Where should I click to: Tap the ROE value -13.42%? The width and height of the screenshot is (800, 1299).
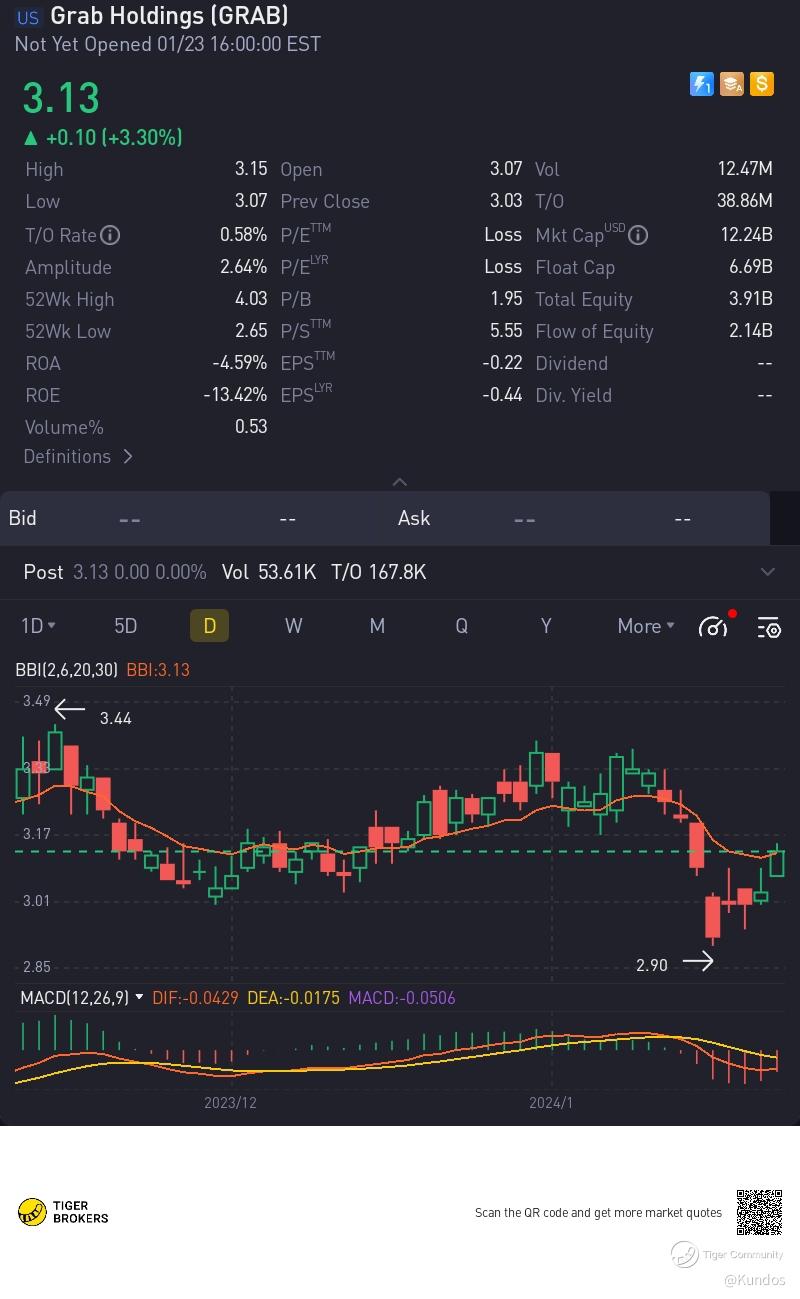point(235,395)
